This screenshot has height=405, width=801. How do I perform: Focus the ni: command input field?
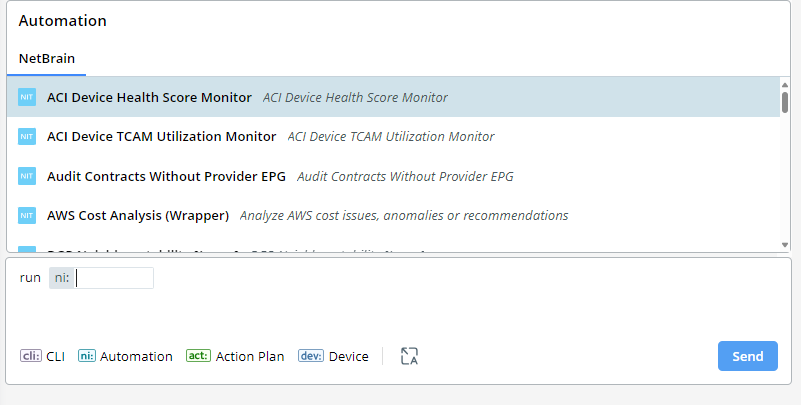pos(114,278)
